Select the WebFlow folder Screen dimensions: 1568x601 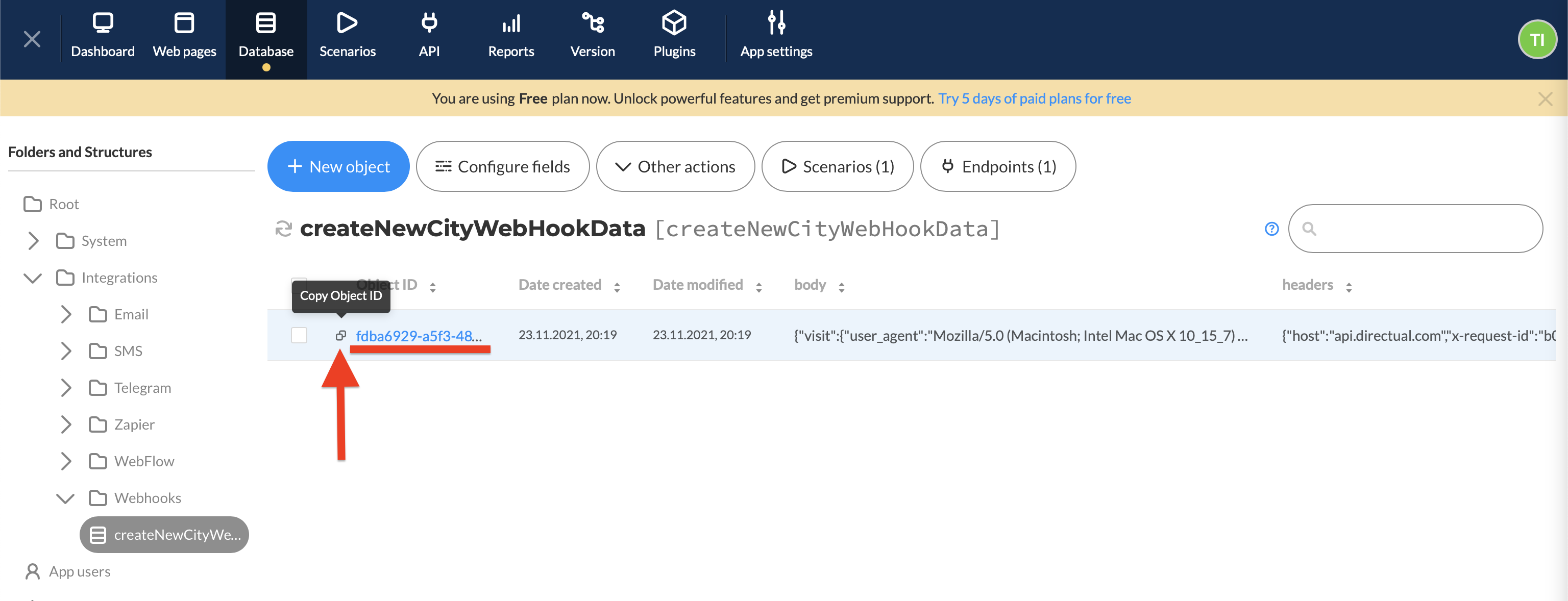tap(132, 461)
